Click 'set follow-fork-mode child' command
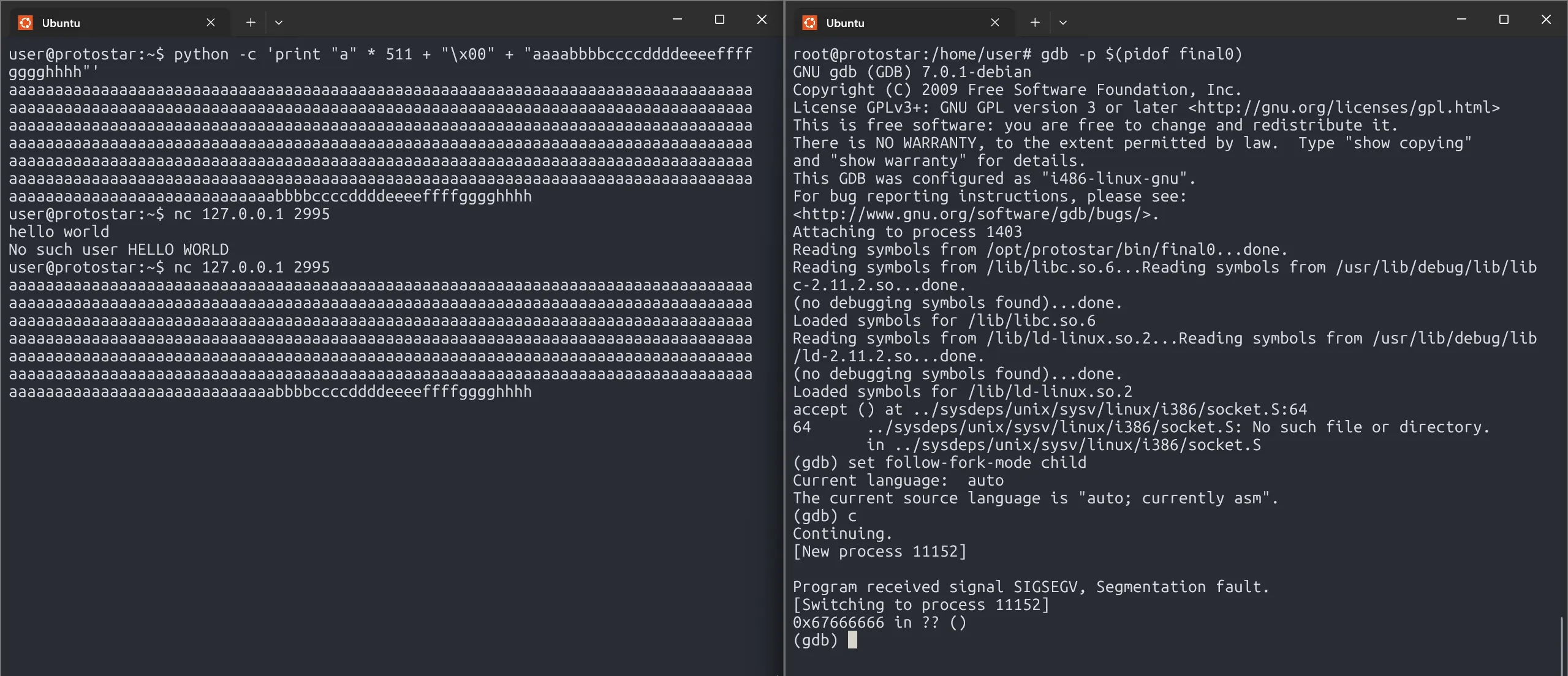This screenshot has width=1568, height=676. 967,463
